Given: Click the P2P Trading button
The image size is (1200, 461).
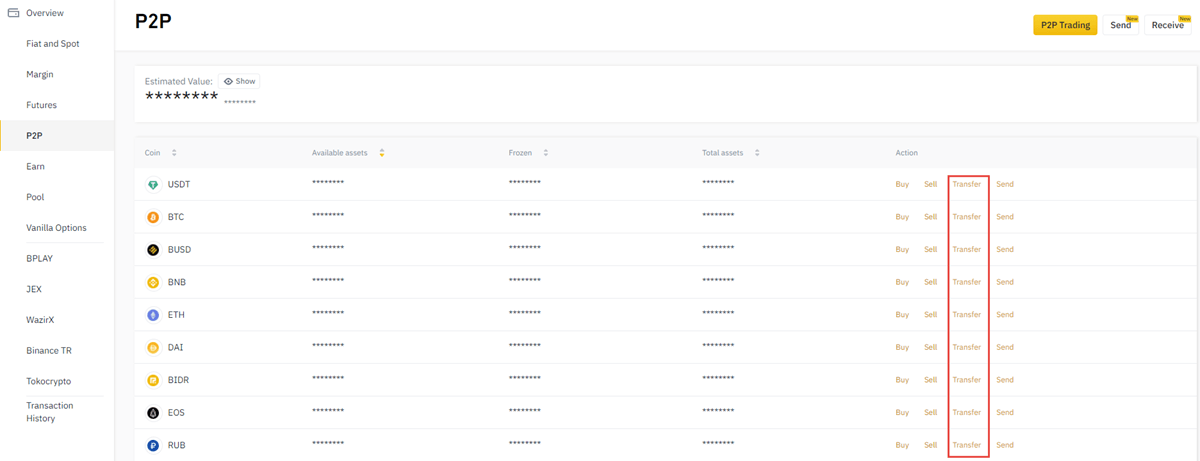Looking at the screenshot, I should [1065, 25].
